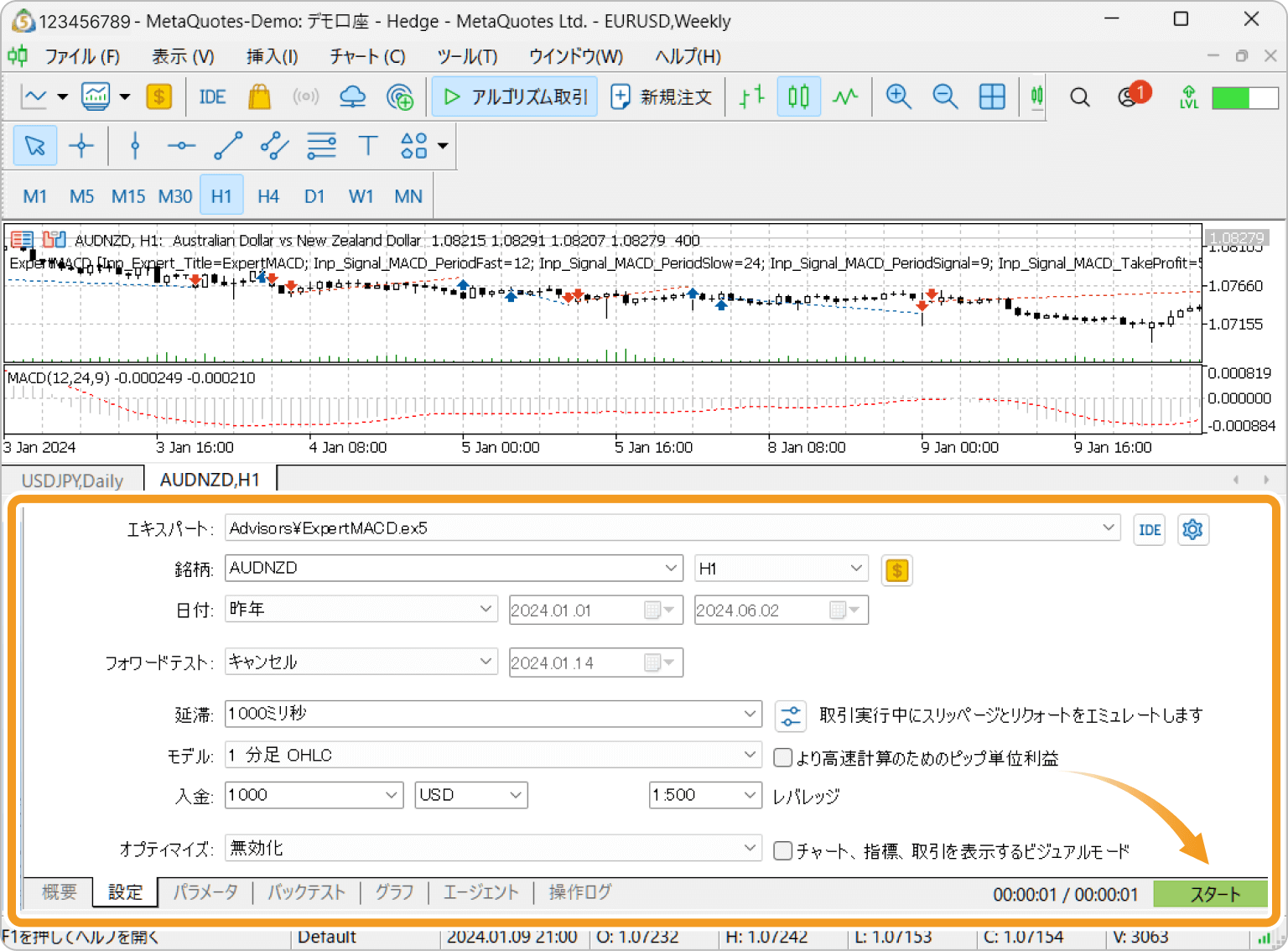Open the フォワードテスト キャンセル dropdown
Image resolution: width=1288 pixels, height=951 pixels.
coord(361,662)
